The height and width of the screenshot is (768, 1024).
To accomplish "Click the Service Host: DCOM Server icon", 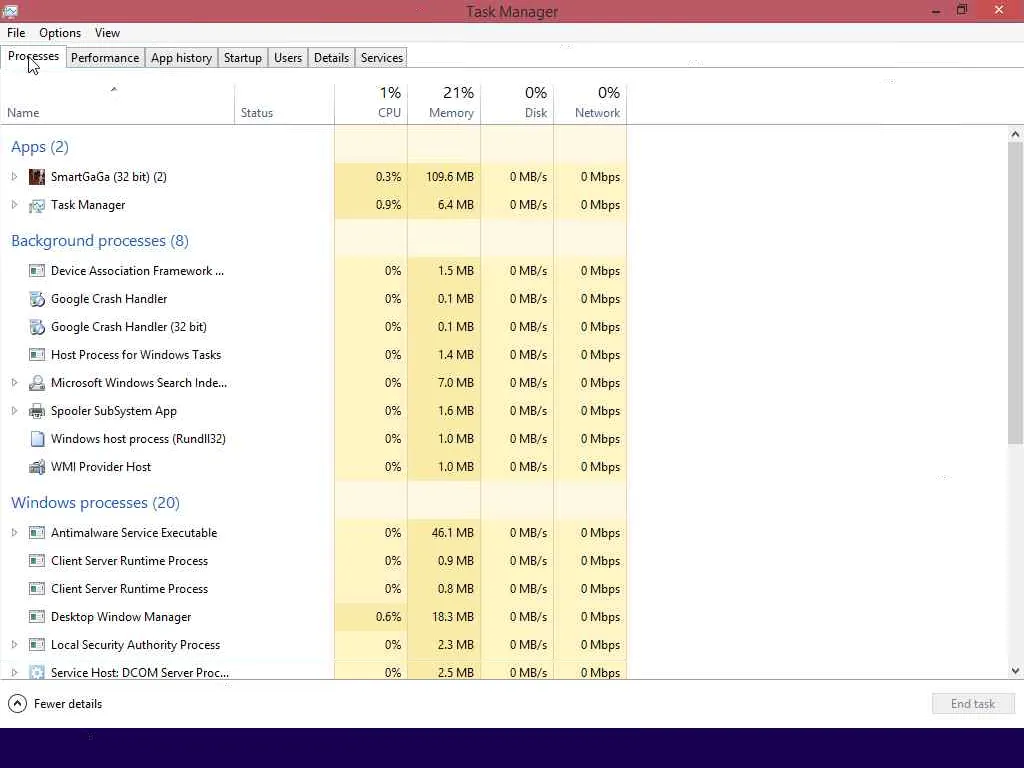I will pos(37,672).
